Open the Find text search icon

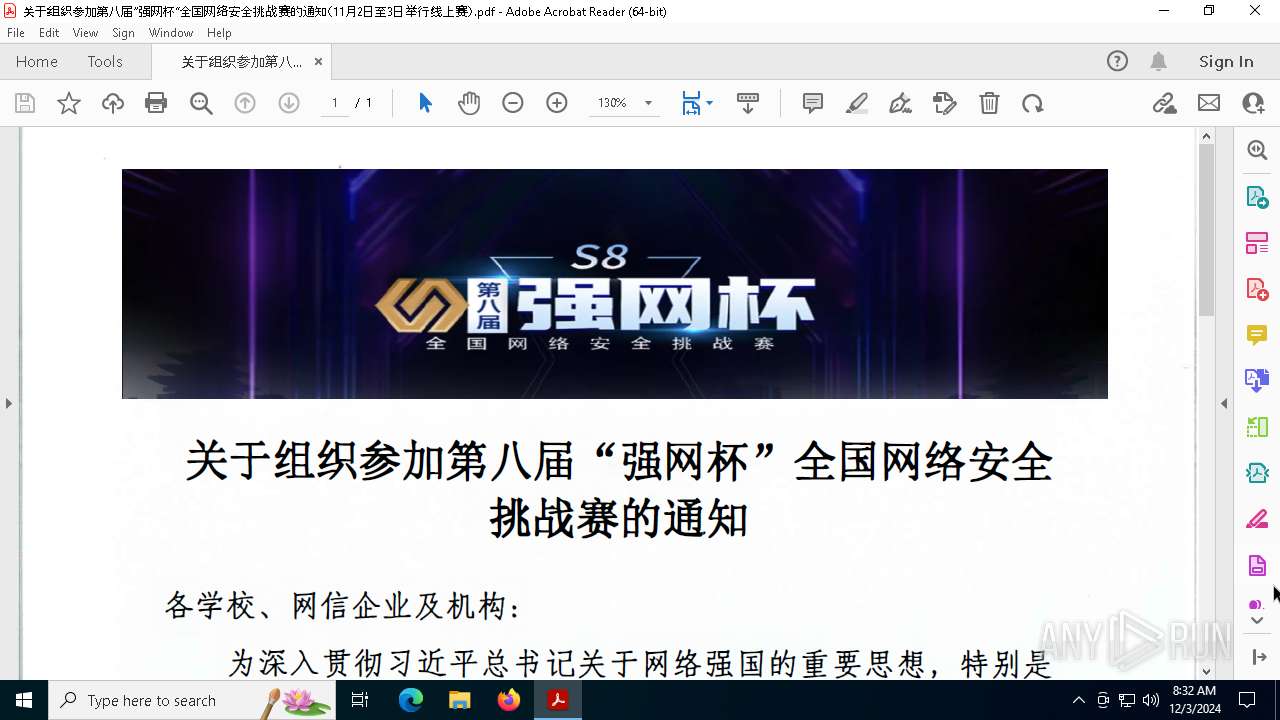(201, 103)
